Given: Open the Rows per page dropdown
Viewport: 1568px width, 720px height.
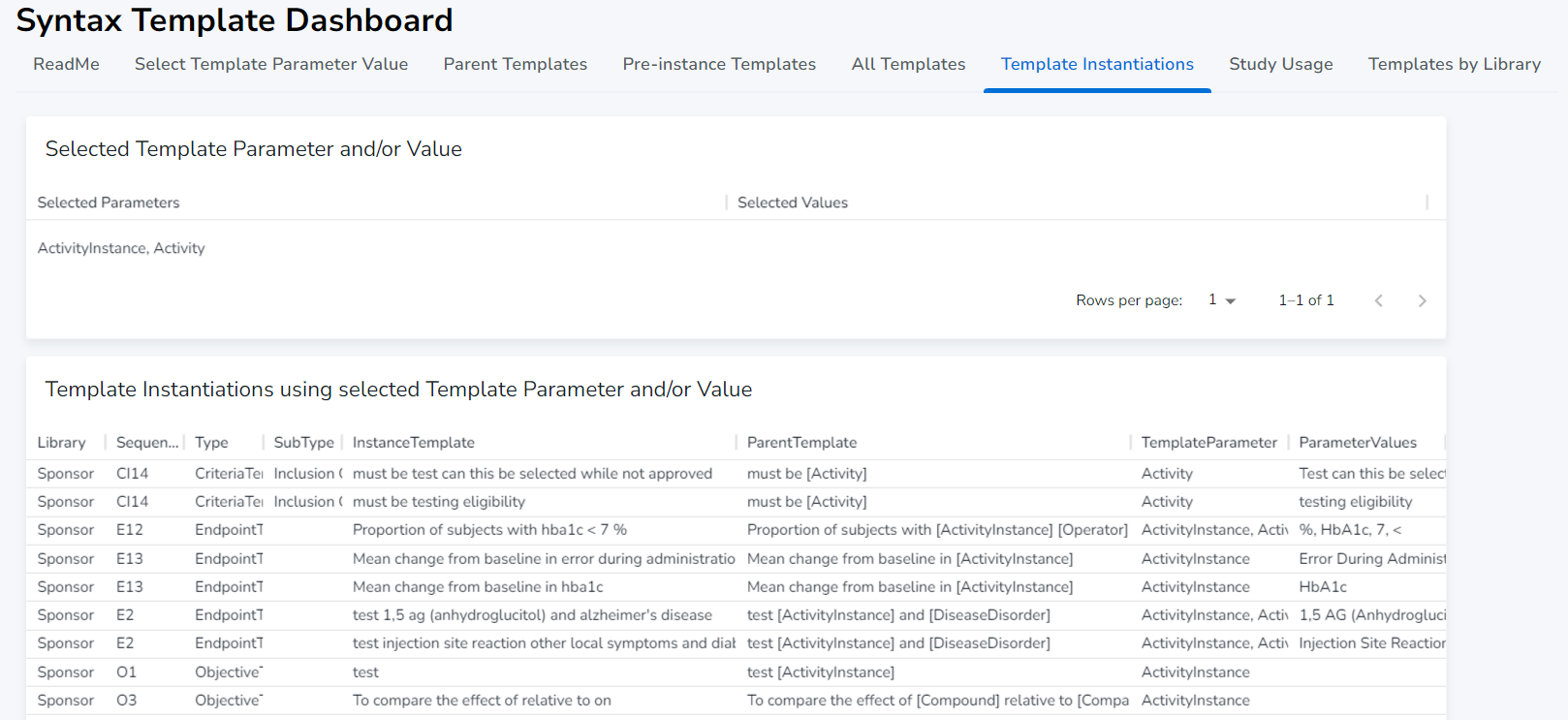Looking at the screenshot, I should pos(1222,300).
